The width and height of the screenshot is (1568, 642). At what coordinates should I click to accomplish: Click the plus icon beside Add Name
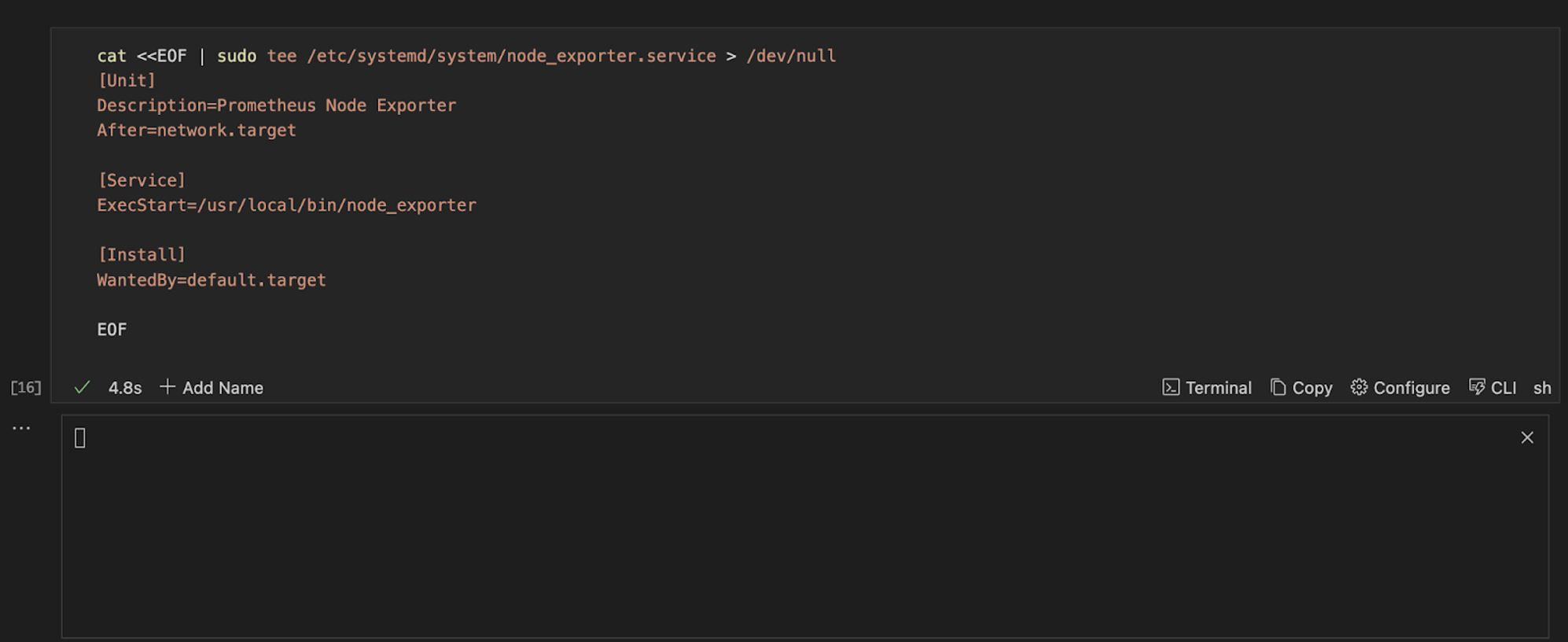[x=167, y=387]
